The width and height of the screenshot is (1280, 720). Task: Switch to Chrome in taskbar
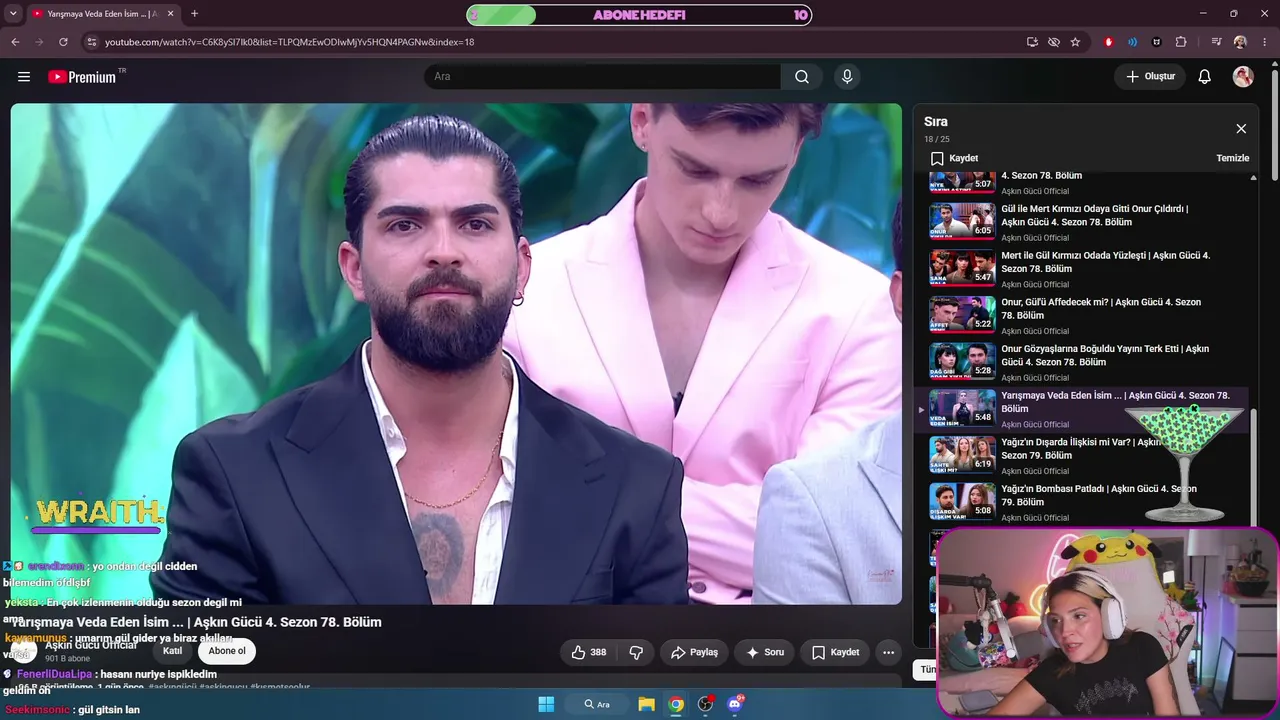676,704
